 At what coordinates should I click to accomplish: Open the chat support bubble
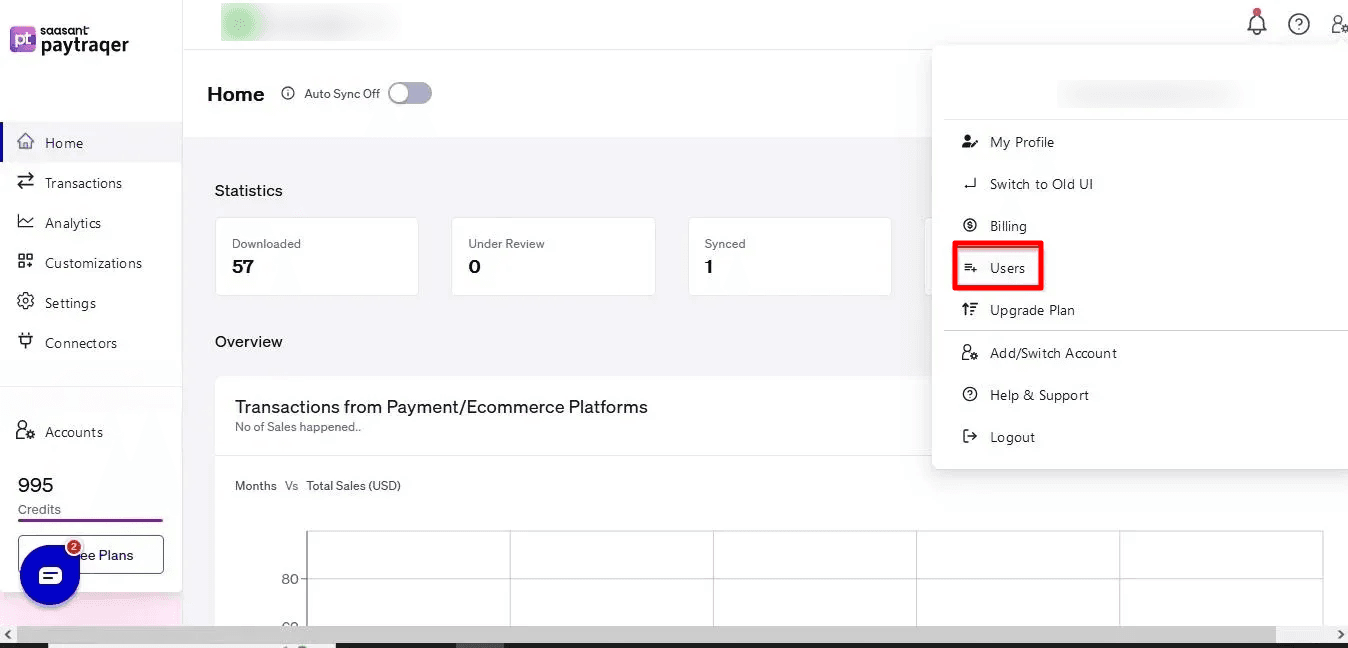[x=49, y=574]
